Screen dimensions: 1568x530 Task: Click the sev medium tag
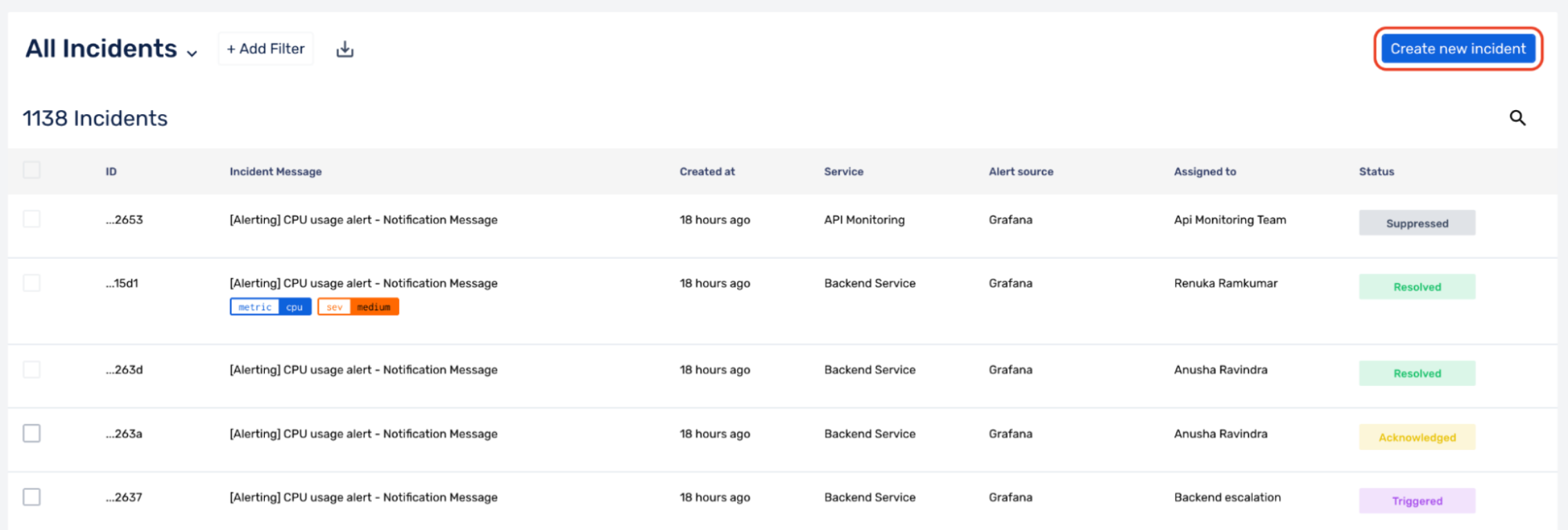[358, 307]
